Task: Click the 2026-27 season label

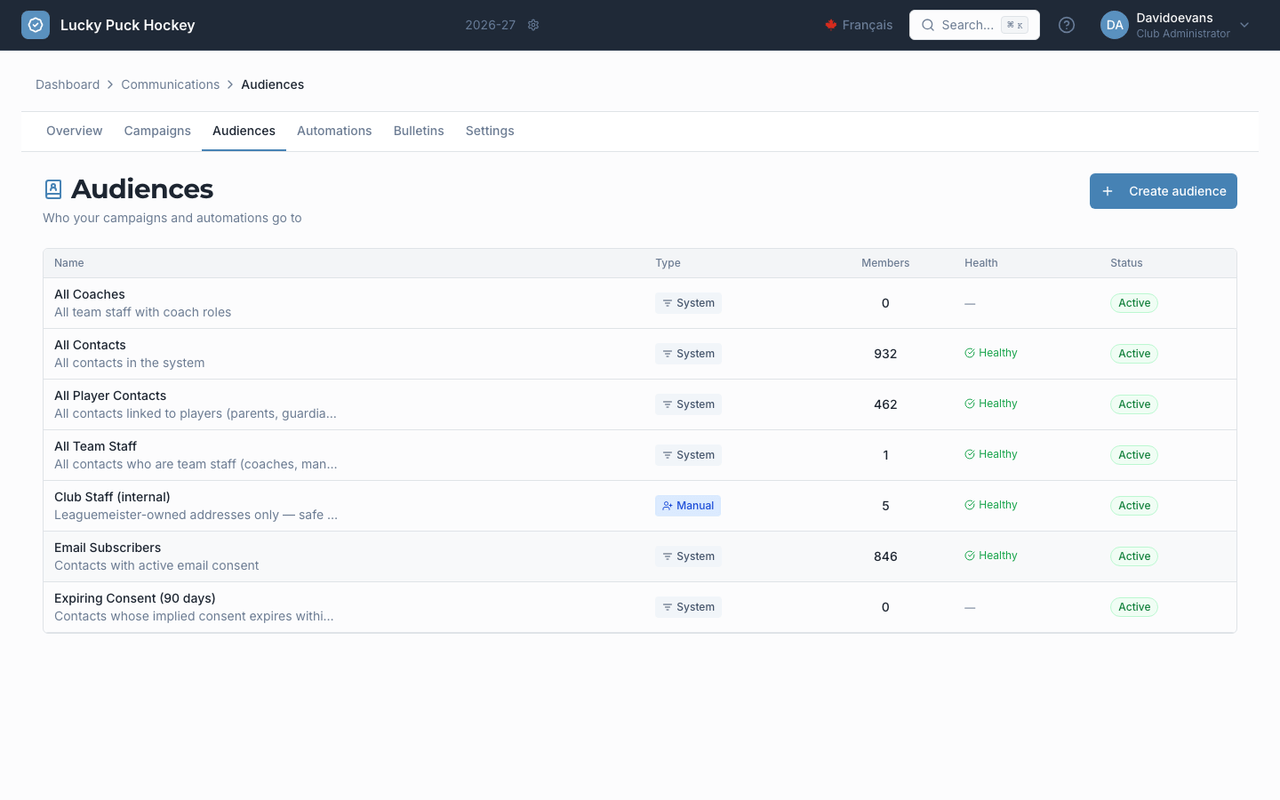Action: tap(490, 25)
